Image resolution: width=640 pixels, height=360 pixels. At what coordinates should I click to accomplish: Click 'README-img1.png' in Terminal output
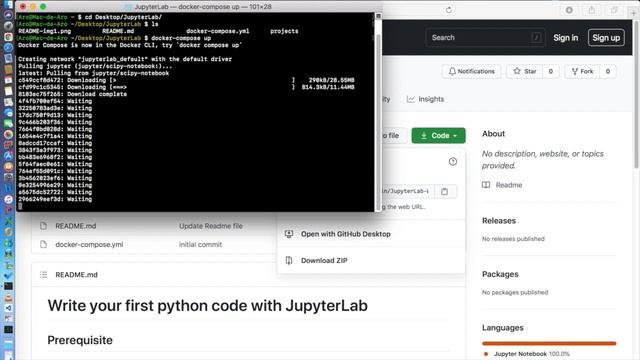point(44,31)
